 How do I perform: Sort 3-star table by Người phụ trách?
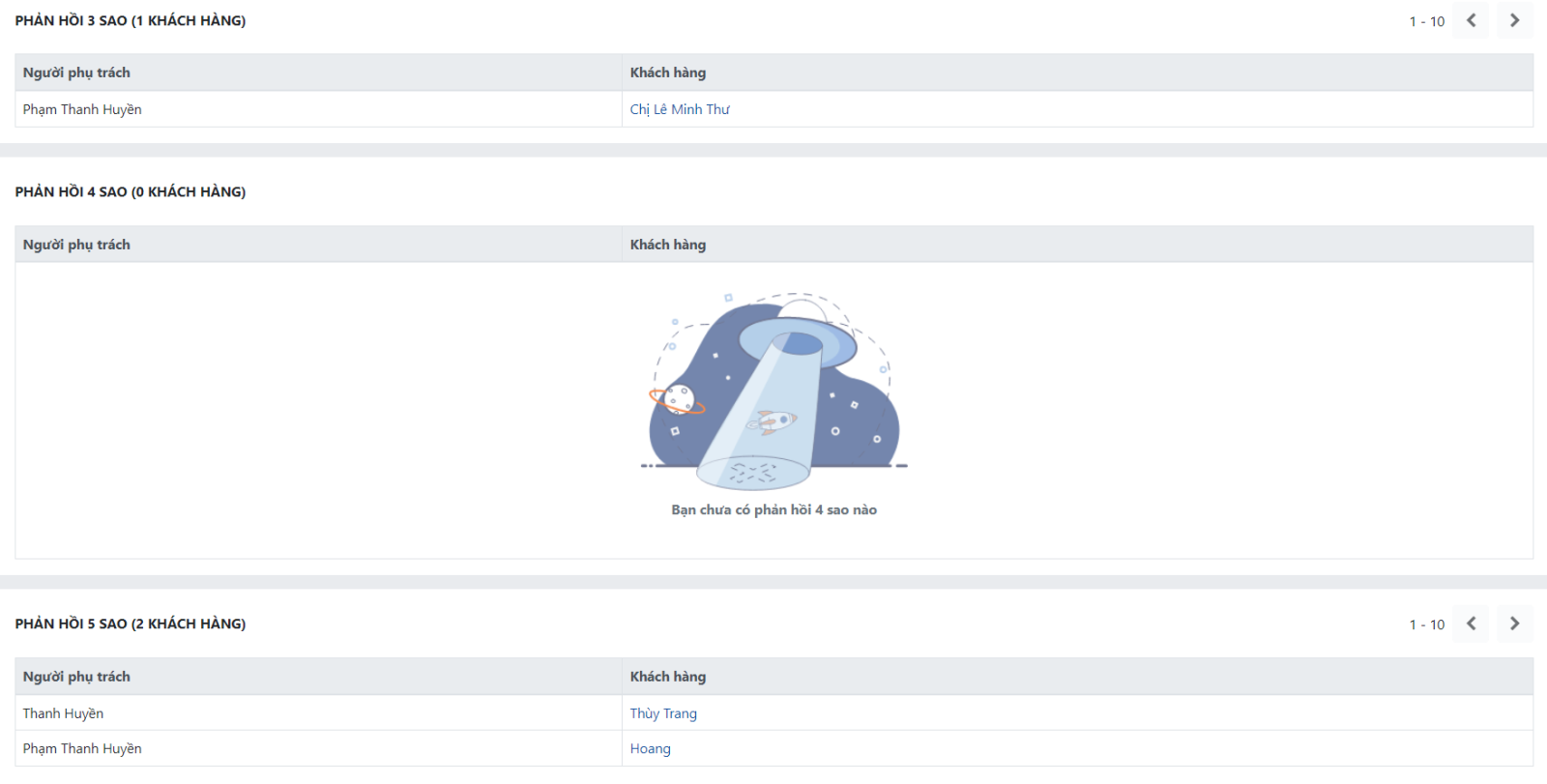point(76,73)
